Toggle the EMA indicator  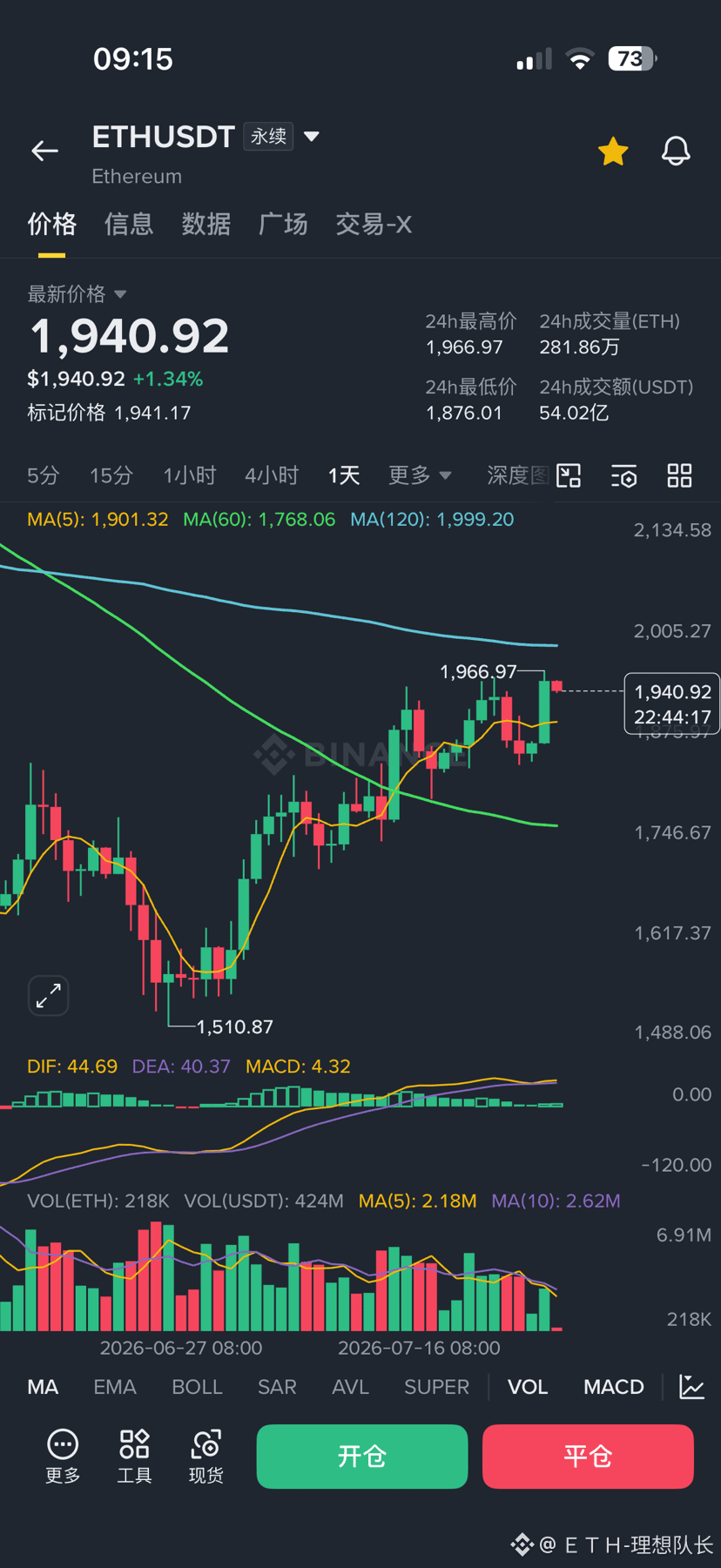pos(115,1387)
